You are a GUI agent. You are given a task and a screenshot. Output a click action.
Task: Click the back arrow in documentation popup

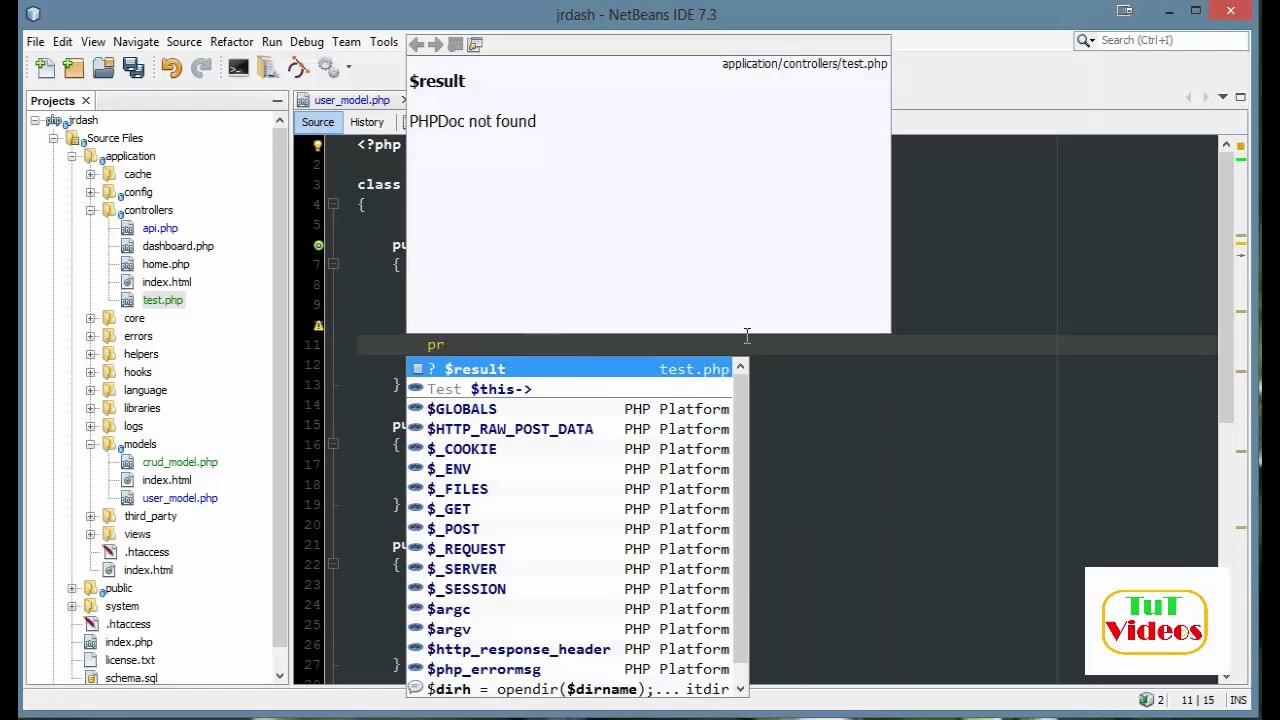417,44
